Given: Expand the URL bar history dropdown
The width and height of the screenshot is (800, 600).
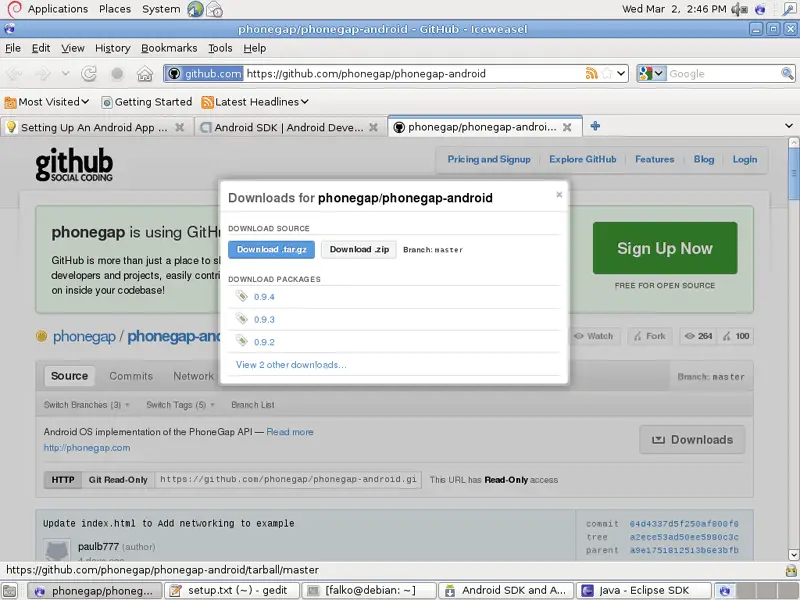Looking at the screenshot, I should (621, 73).
